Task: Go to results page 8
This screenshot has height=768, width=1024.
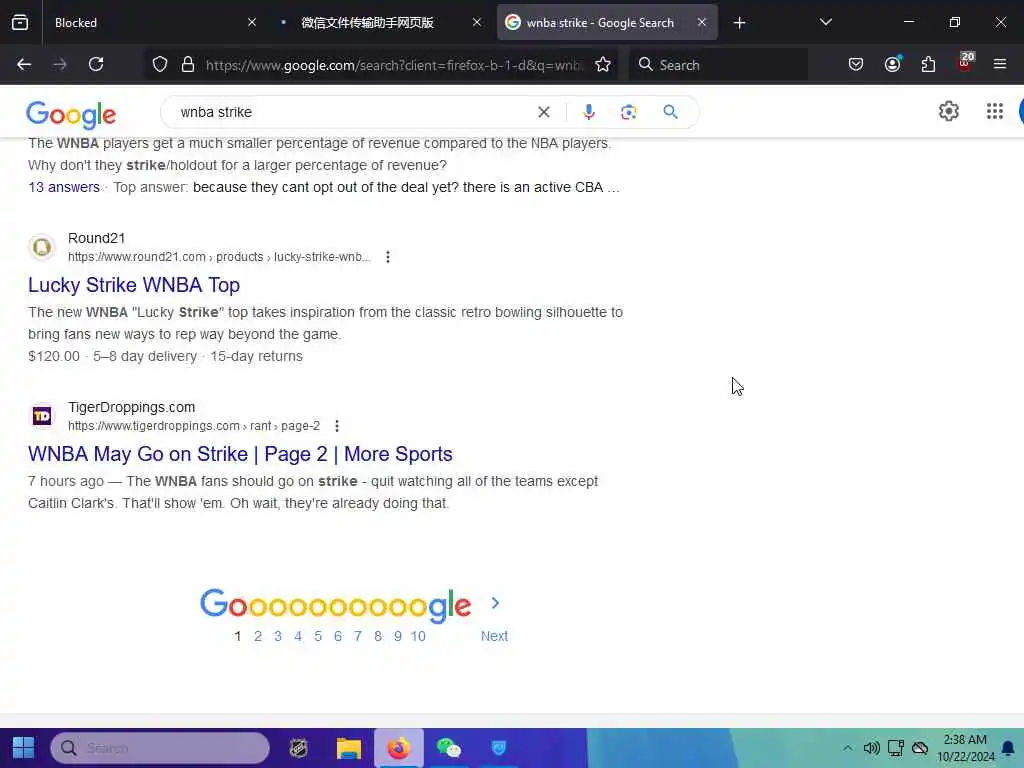Action: point(377,636)
